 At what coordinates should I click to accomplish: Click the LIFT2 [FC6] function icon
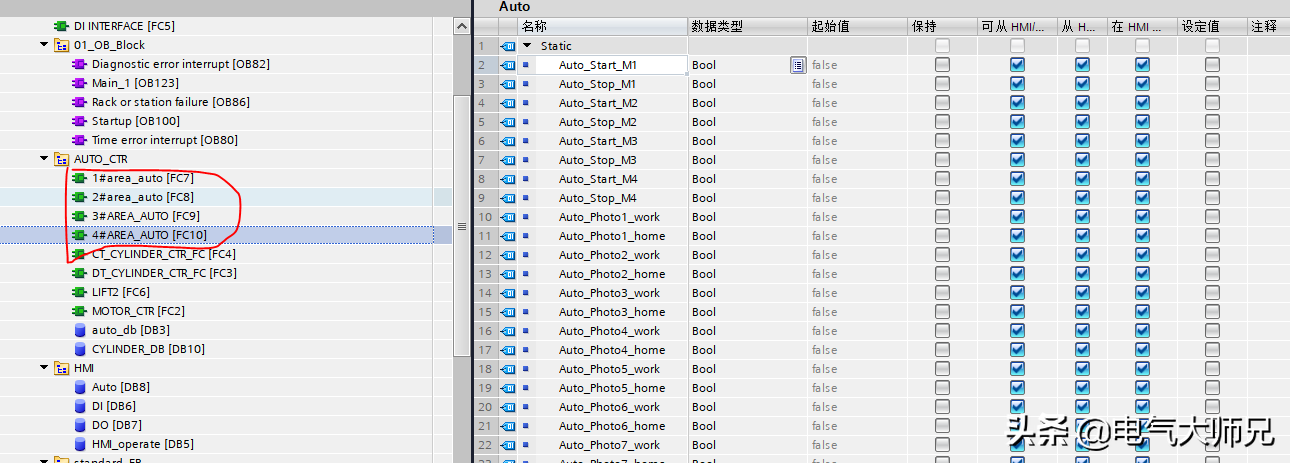[80, 292]
